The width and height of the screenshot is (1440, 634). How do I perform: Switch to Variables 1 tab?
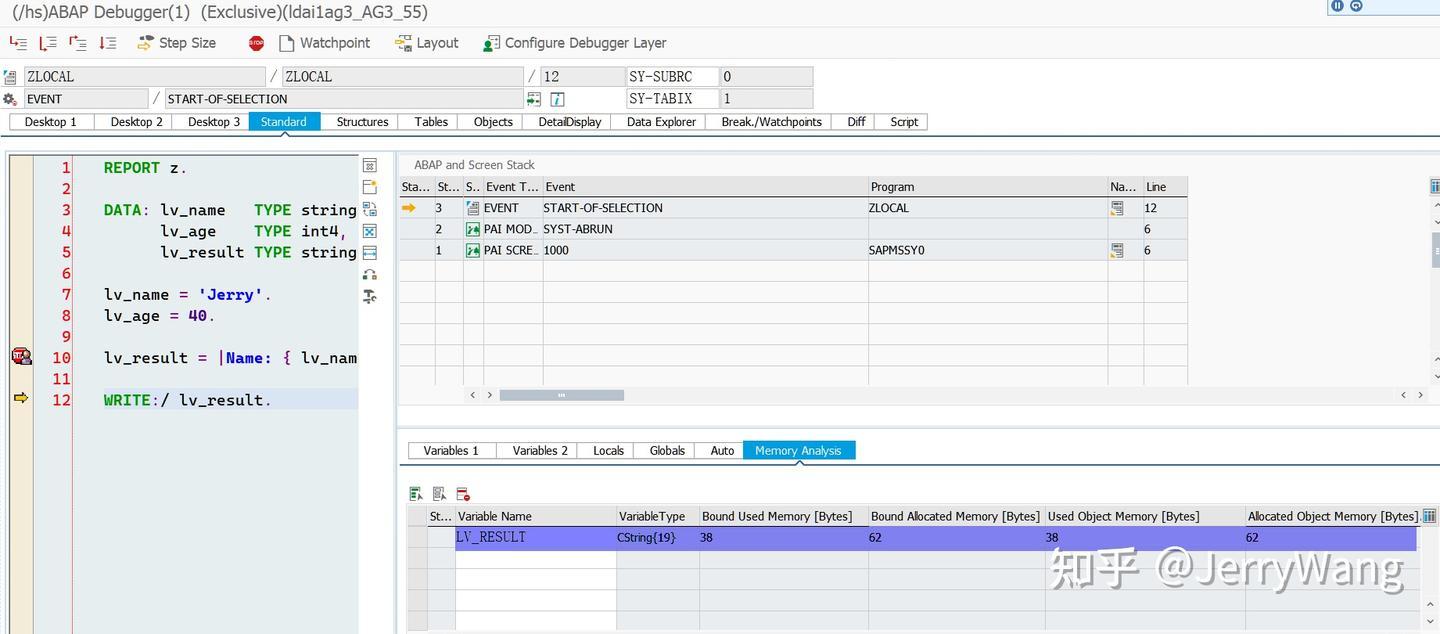click(451, 451)
